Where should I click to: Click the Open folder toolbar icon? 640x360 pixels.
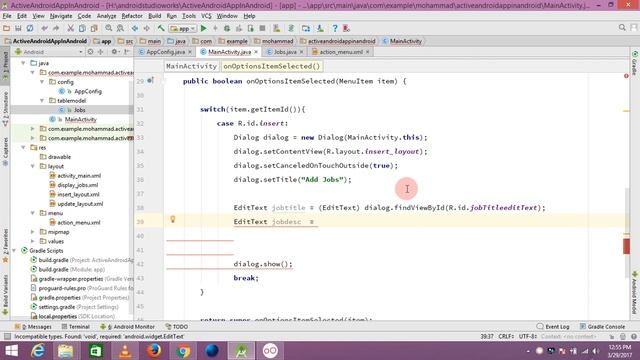pyautogui.click(x=7, y=28)
